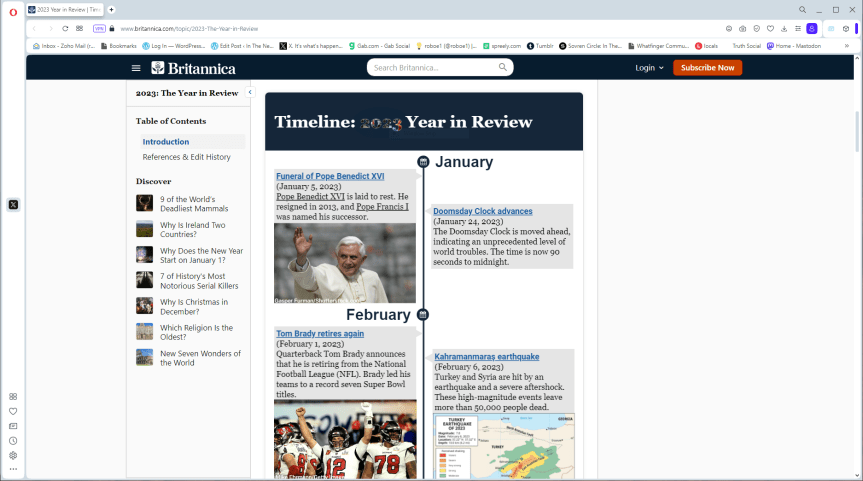Open X It's what's happening bookmark
This screenshot has height=481, width=863.
(x=311, y=46)
